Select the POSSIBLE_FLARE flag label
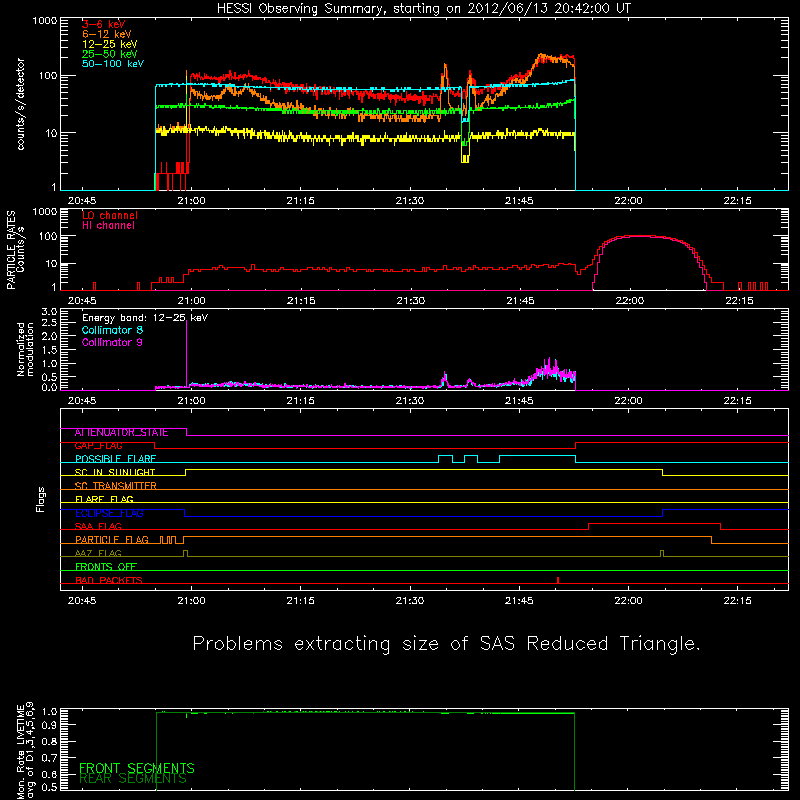Viewport: 800px width, 800px height. 115,459
